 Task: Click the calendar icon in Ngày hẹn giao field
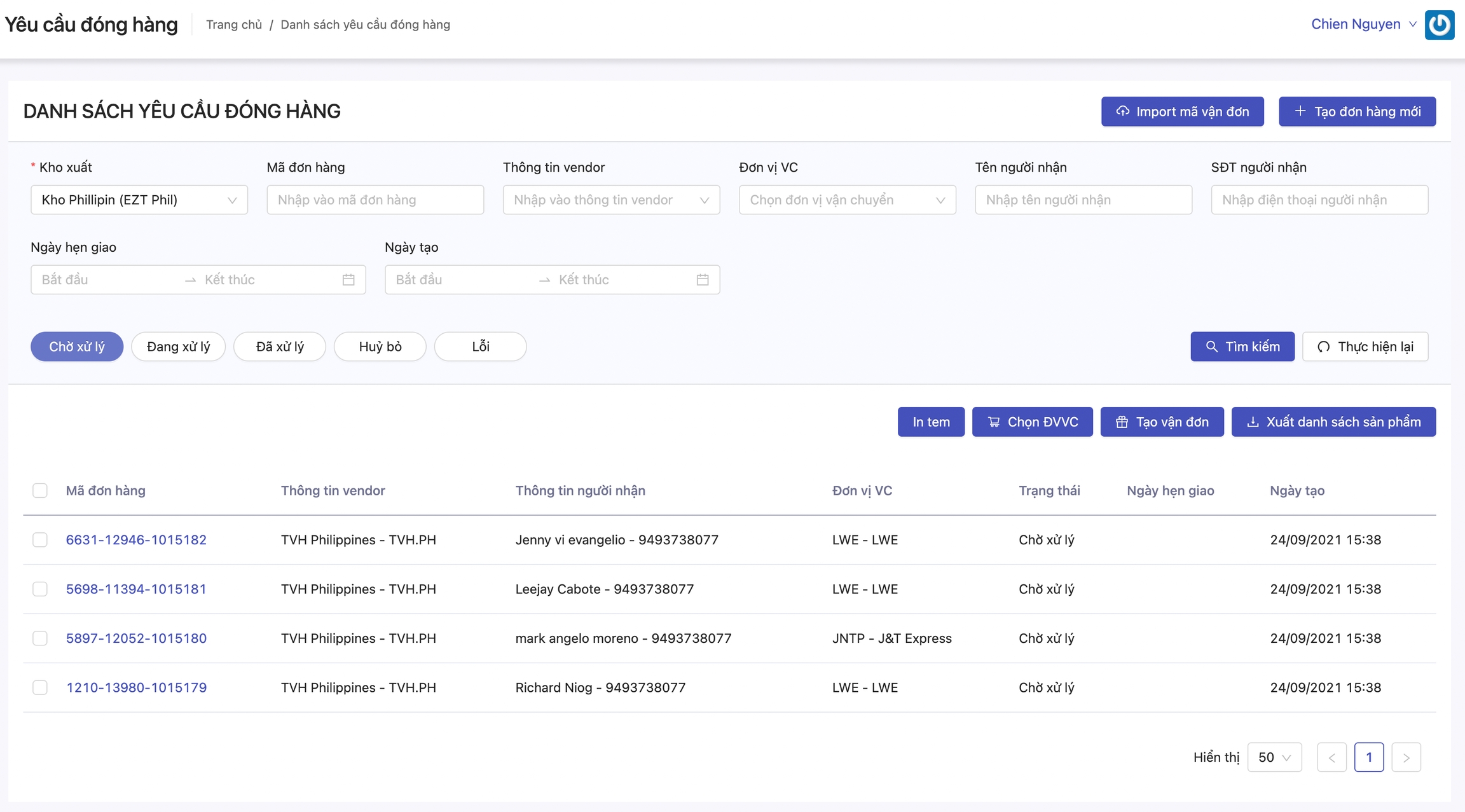pos(348,280)
